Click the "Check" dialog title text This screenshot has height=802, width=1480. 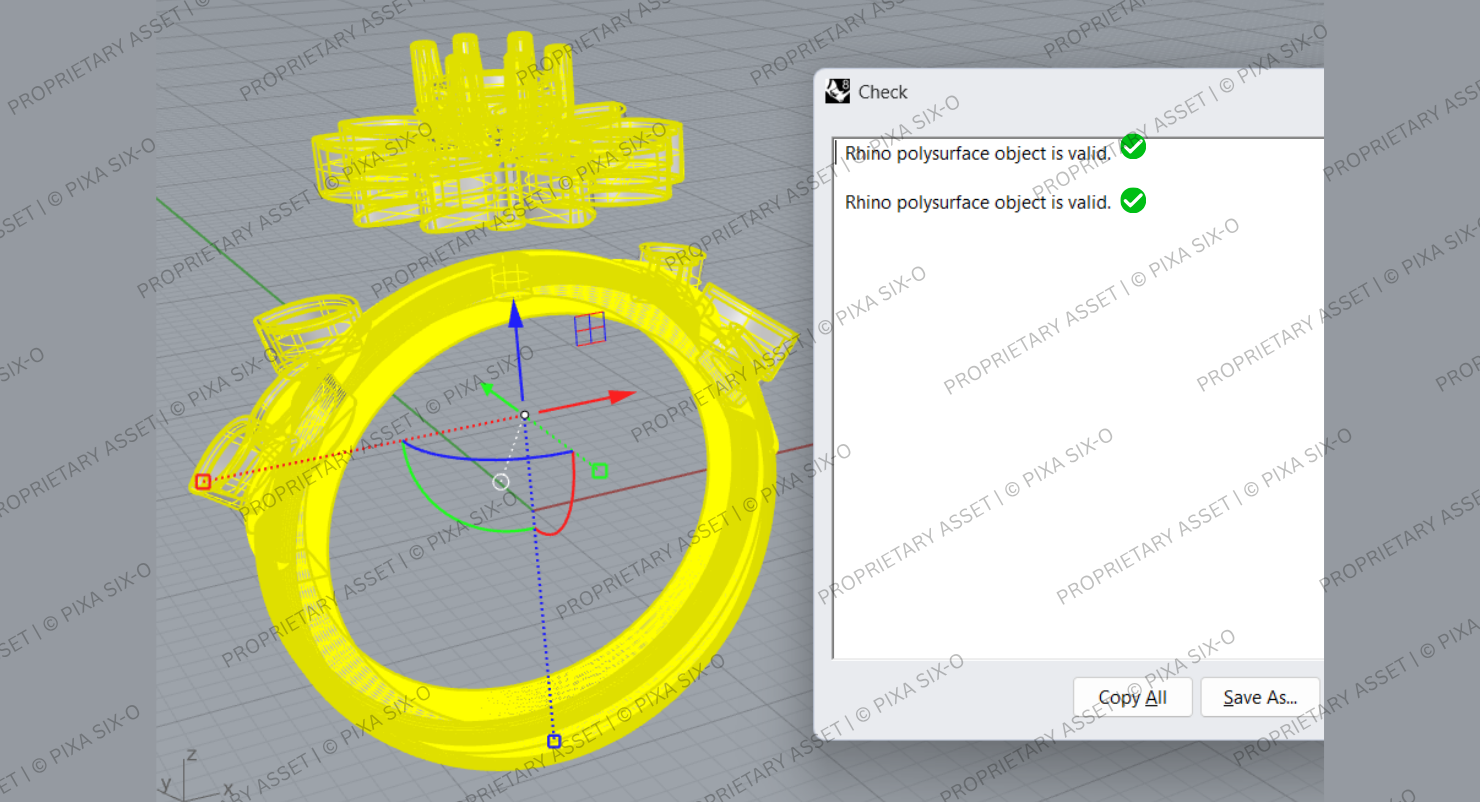click(x=883, y=92)
